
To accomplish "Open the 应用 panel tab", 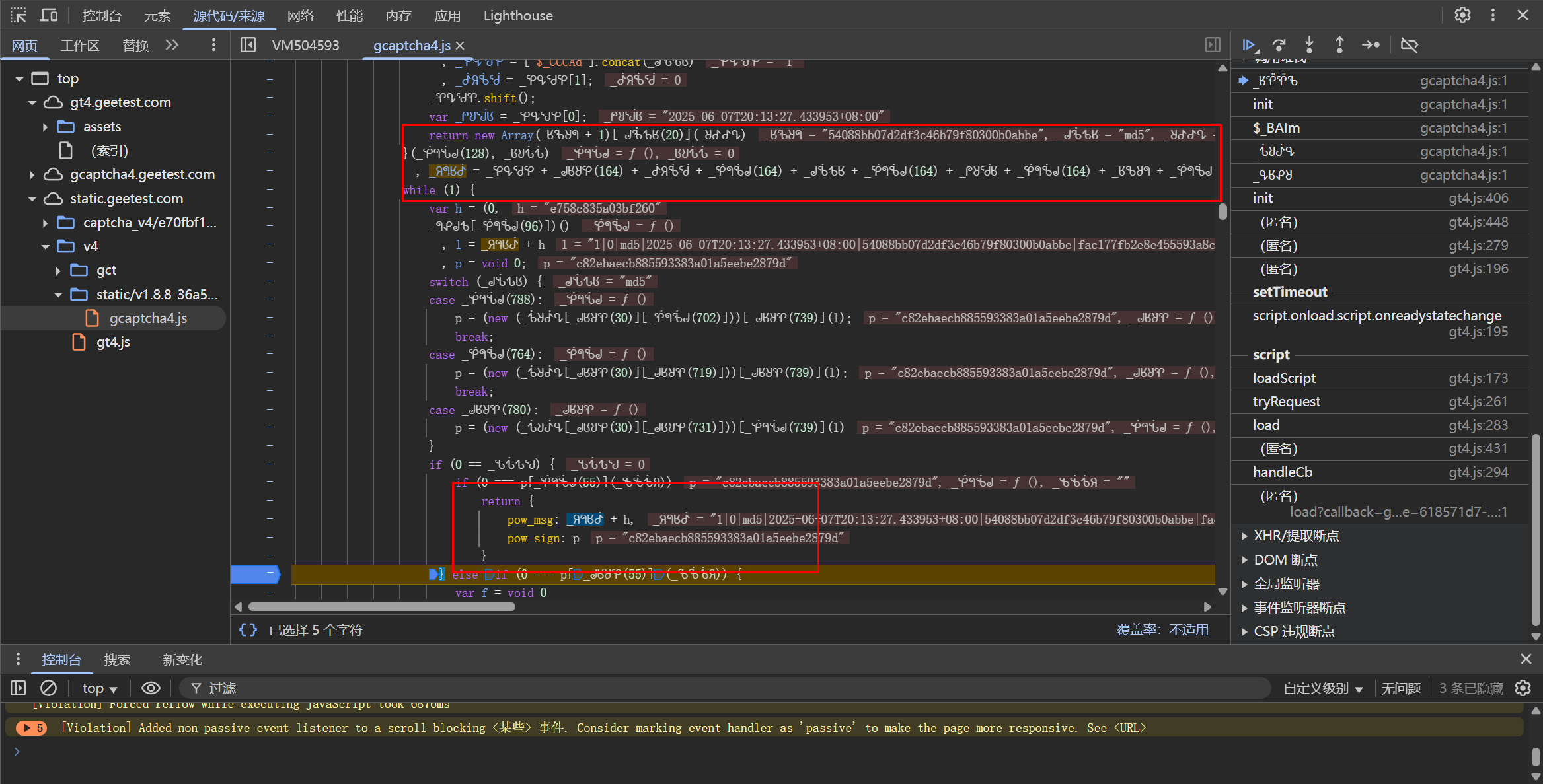I will click(447, 15).
